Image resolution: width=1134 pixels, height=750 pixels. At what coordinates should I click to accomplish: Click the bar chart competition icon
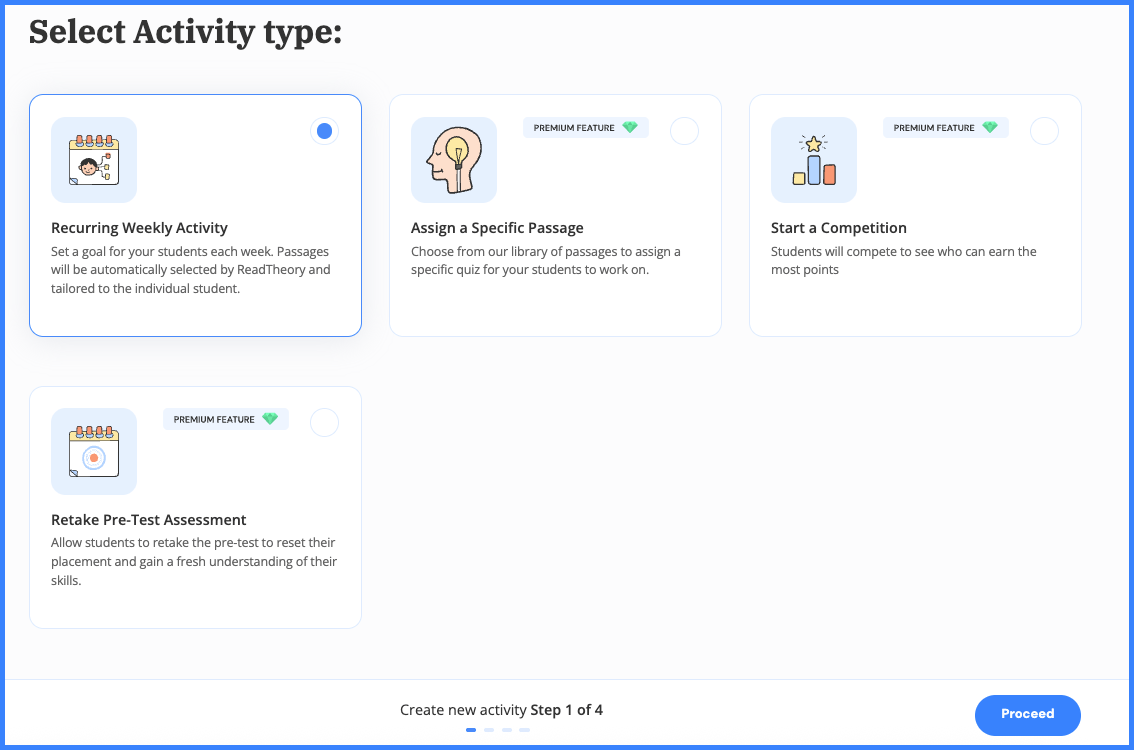tap(814, 160)
